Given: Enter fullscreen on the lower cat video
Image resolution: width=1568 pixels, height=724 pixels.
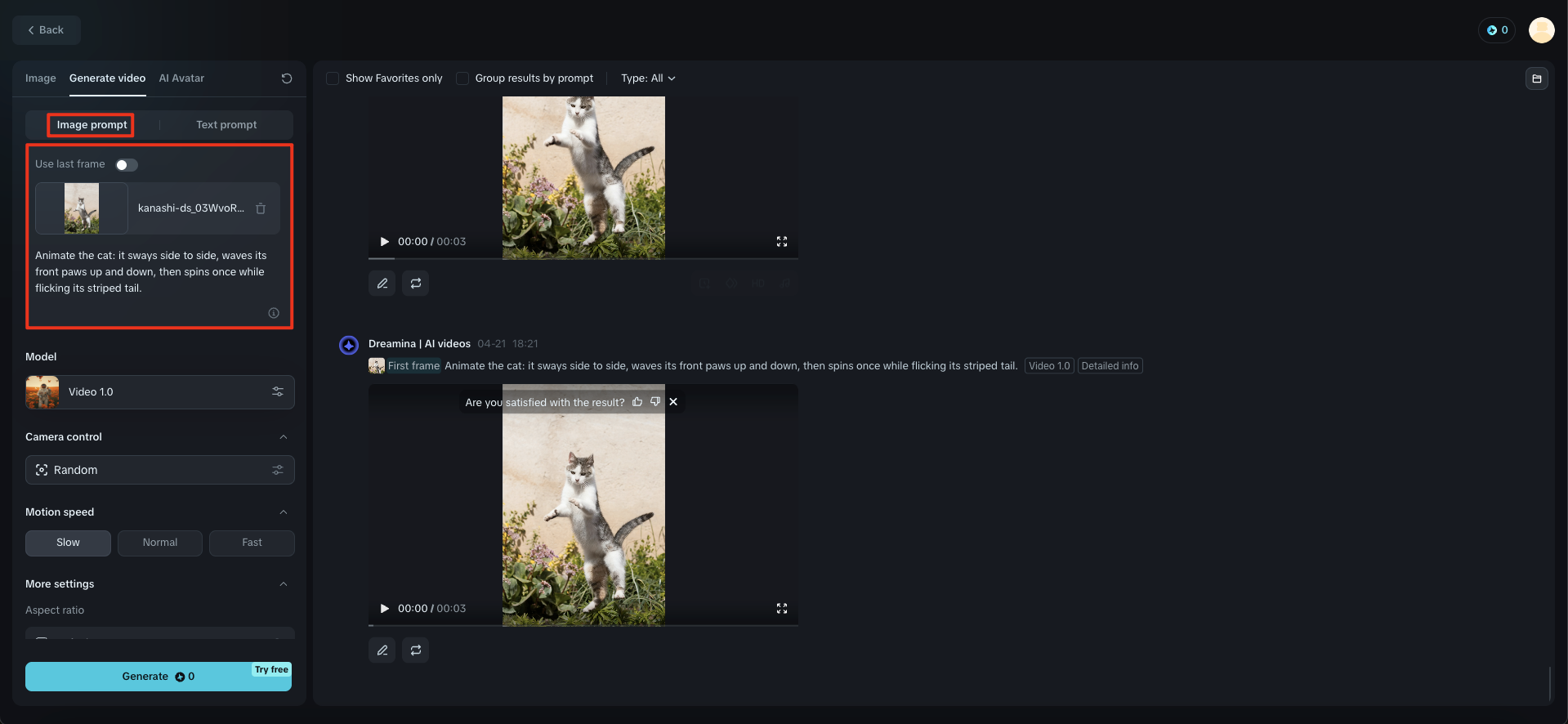Looking at the screenshot, I should 782,609.
